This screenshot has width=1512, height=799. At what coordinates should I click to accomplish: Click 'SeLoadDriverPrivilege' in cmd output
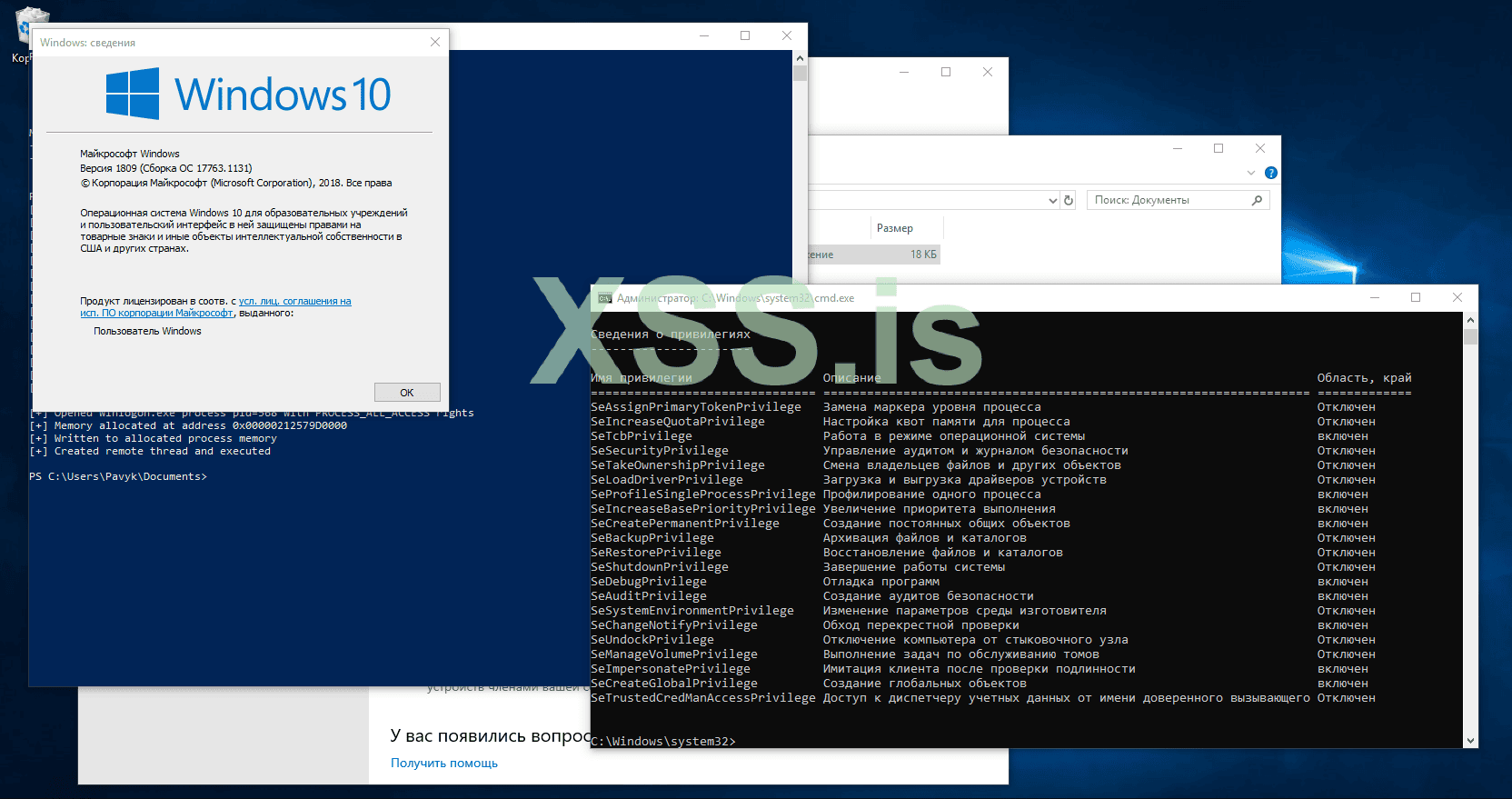click(667, 480)
